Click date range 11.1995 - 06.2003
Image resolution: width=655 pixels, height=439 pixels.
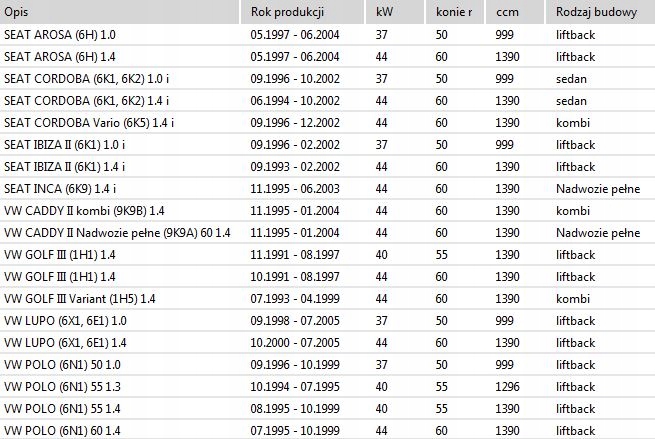[x=295, y=189]
